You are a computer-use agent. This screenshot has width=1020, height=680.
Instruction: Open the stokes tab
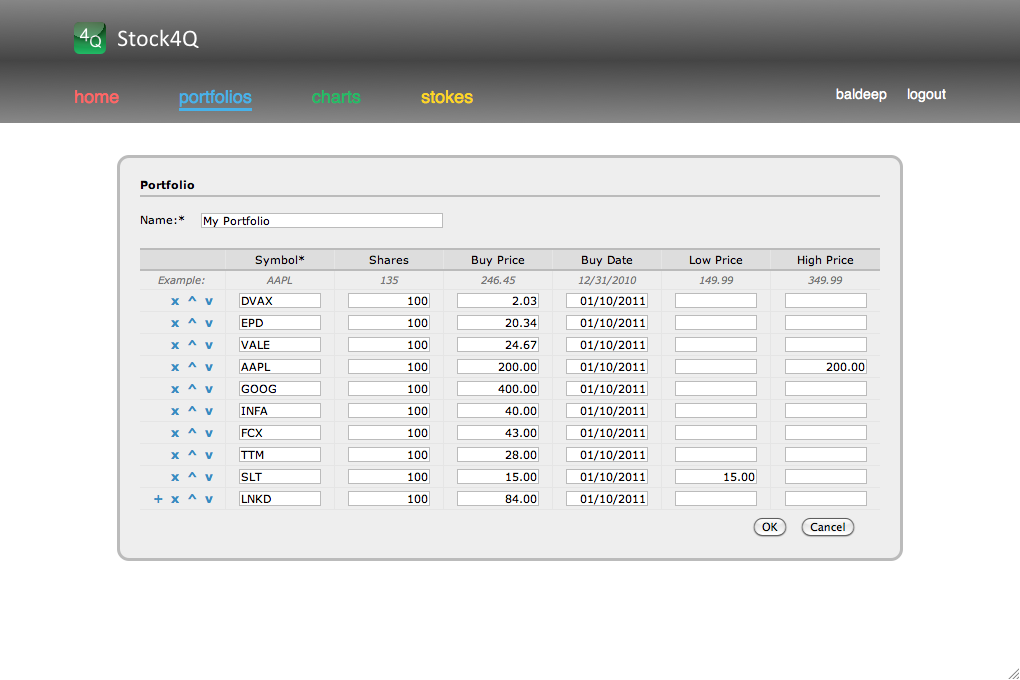(447, 97)
